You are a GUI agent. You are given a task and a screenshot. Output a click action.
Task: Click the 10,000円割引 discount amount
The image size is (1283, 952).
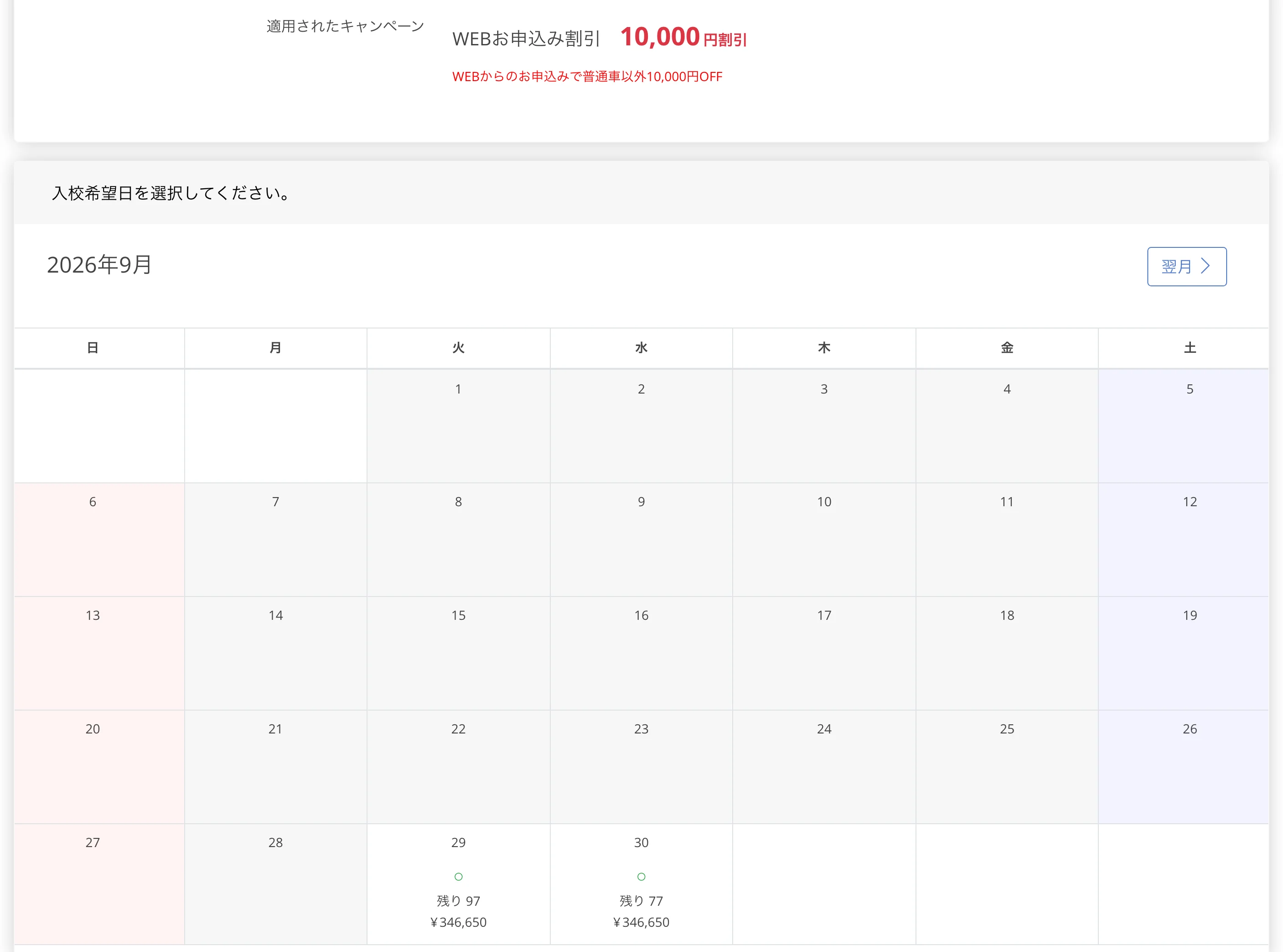(x=683, y=37)
